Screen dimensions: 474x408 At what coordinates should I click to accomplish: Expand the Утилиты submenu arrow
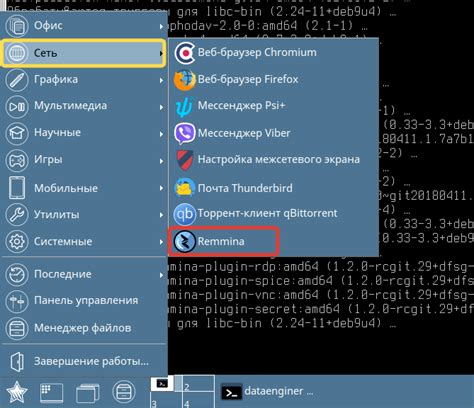[x=161, y=215]
